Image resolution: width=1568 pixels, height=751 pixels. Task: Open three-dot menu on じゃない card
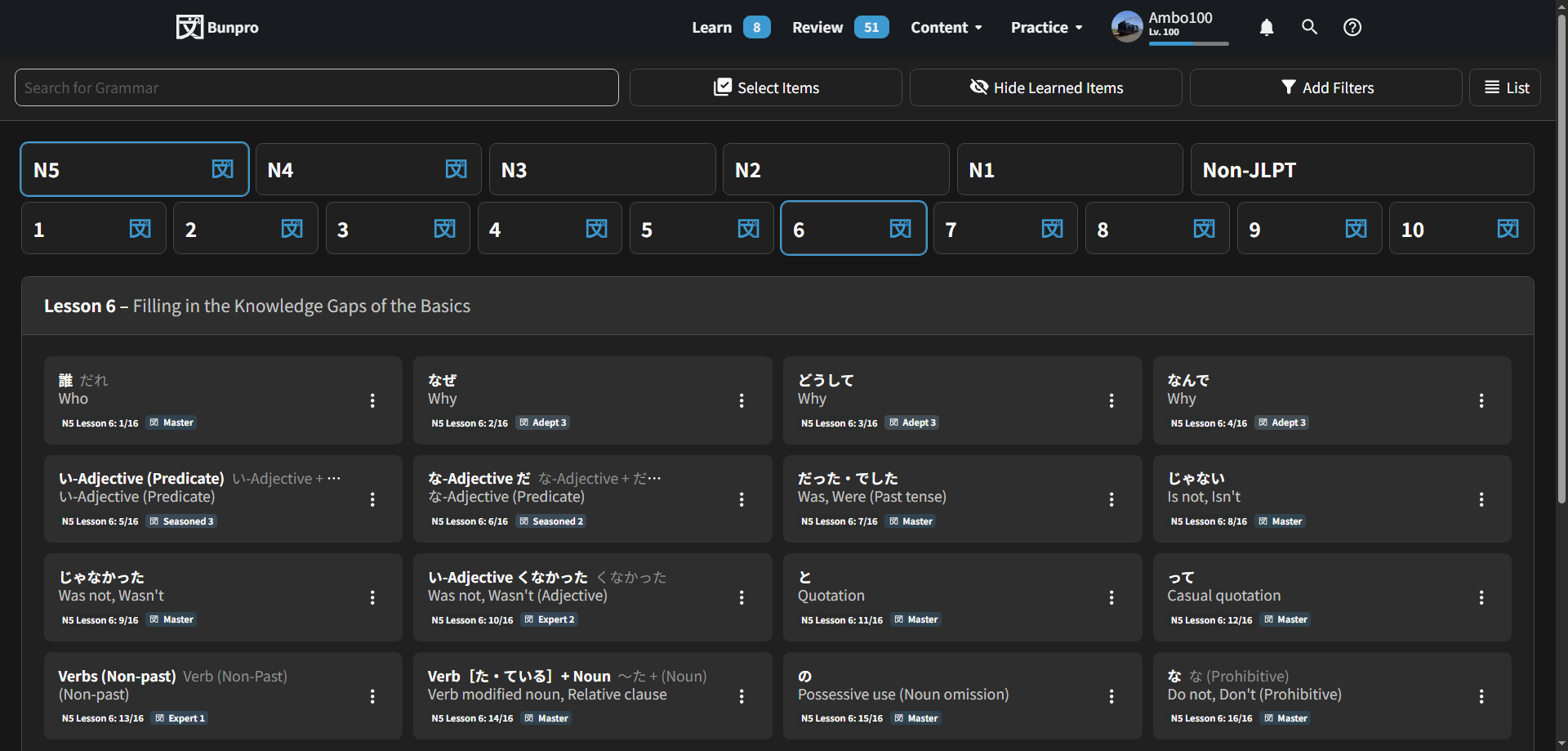pos(1481,499)
